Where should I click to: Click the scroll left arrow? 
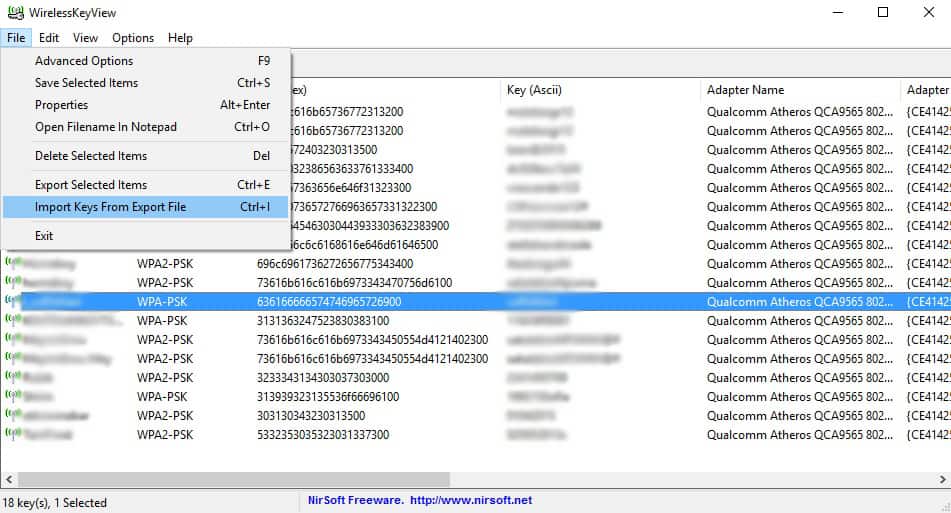tap(8, 479)
